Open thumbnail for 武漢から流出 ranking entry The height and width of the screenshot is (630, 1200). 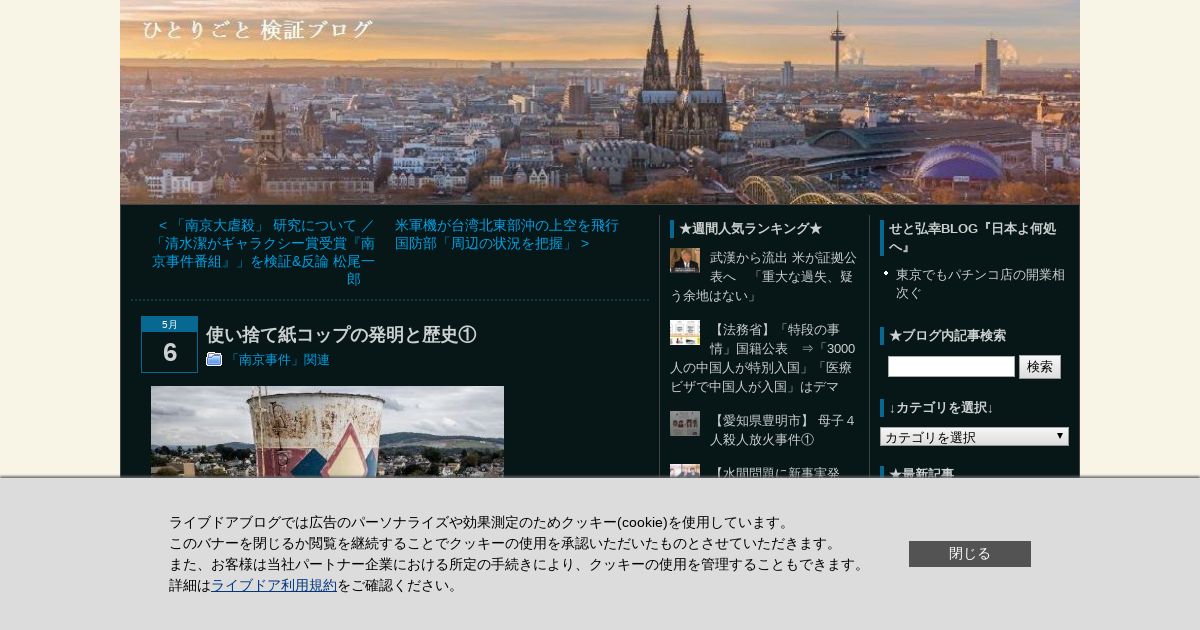coord(685,260)
